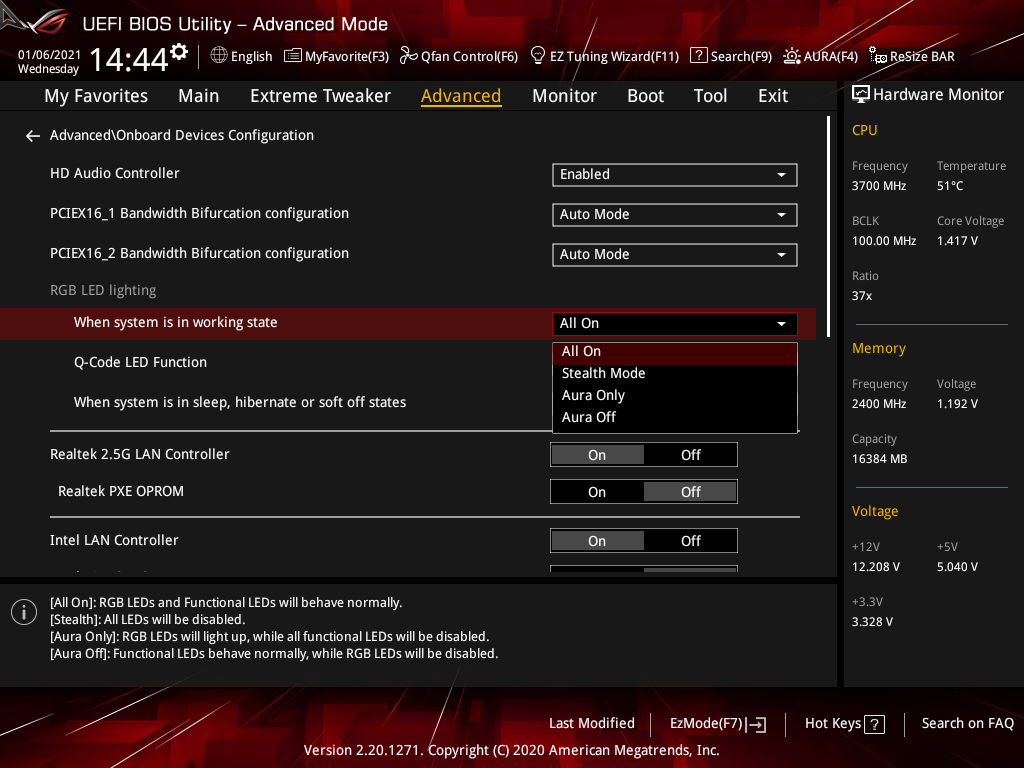Click the back arrow beside Advanced\Onboard Devices Configuration
Viewport: 1024px width, 768px height.
coord(33,136)
